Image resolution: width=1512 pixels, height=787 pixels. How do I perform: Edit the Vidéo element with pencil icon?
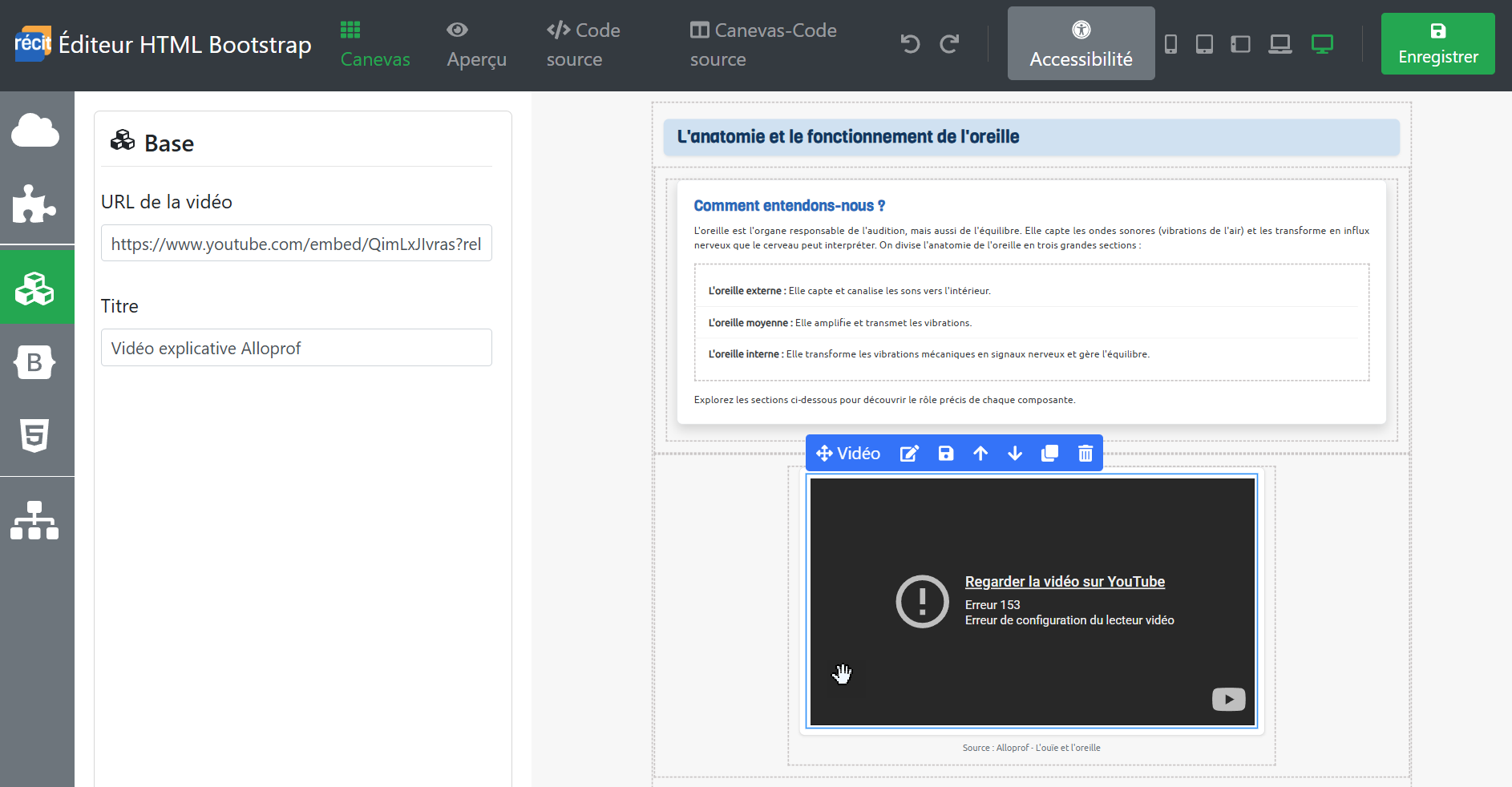point(909,454)
